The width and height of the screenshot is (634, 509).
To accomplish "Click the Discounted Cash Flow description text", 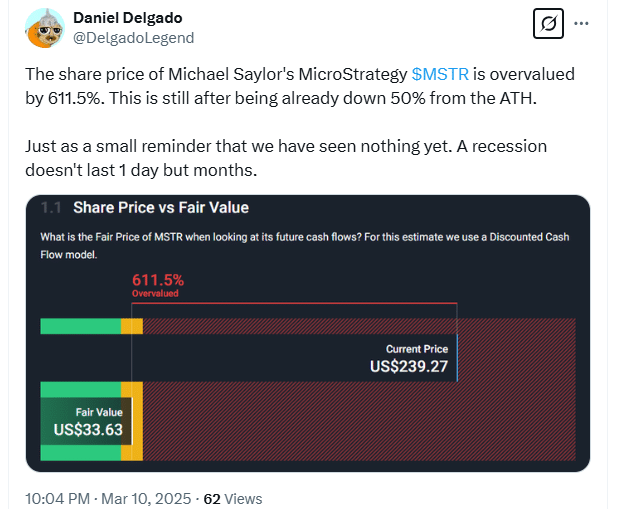I will pos(300,245).
